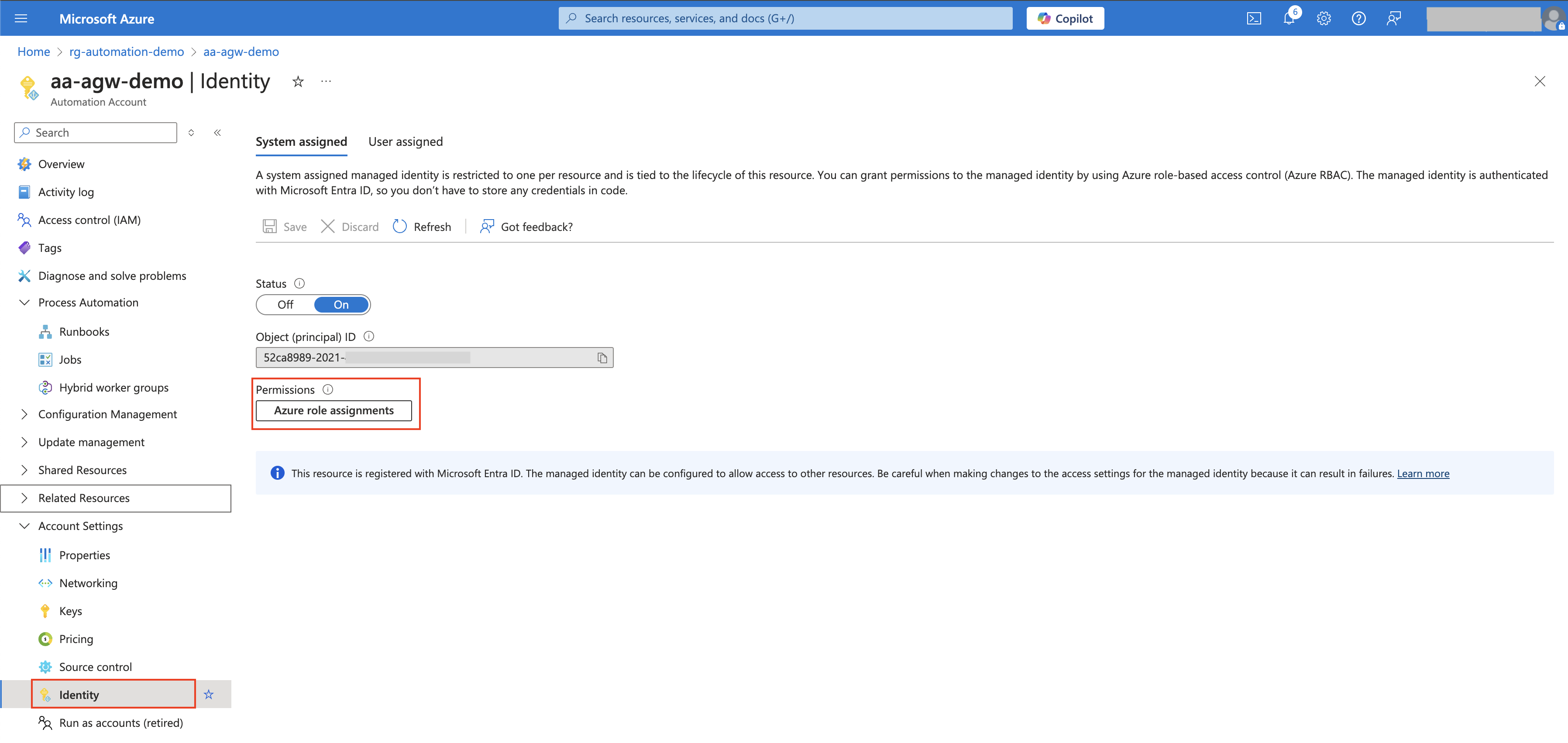Close the Identity blade
The width and height of the screenshot is (1568, 743).
click(x=1539, y=82)
